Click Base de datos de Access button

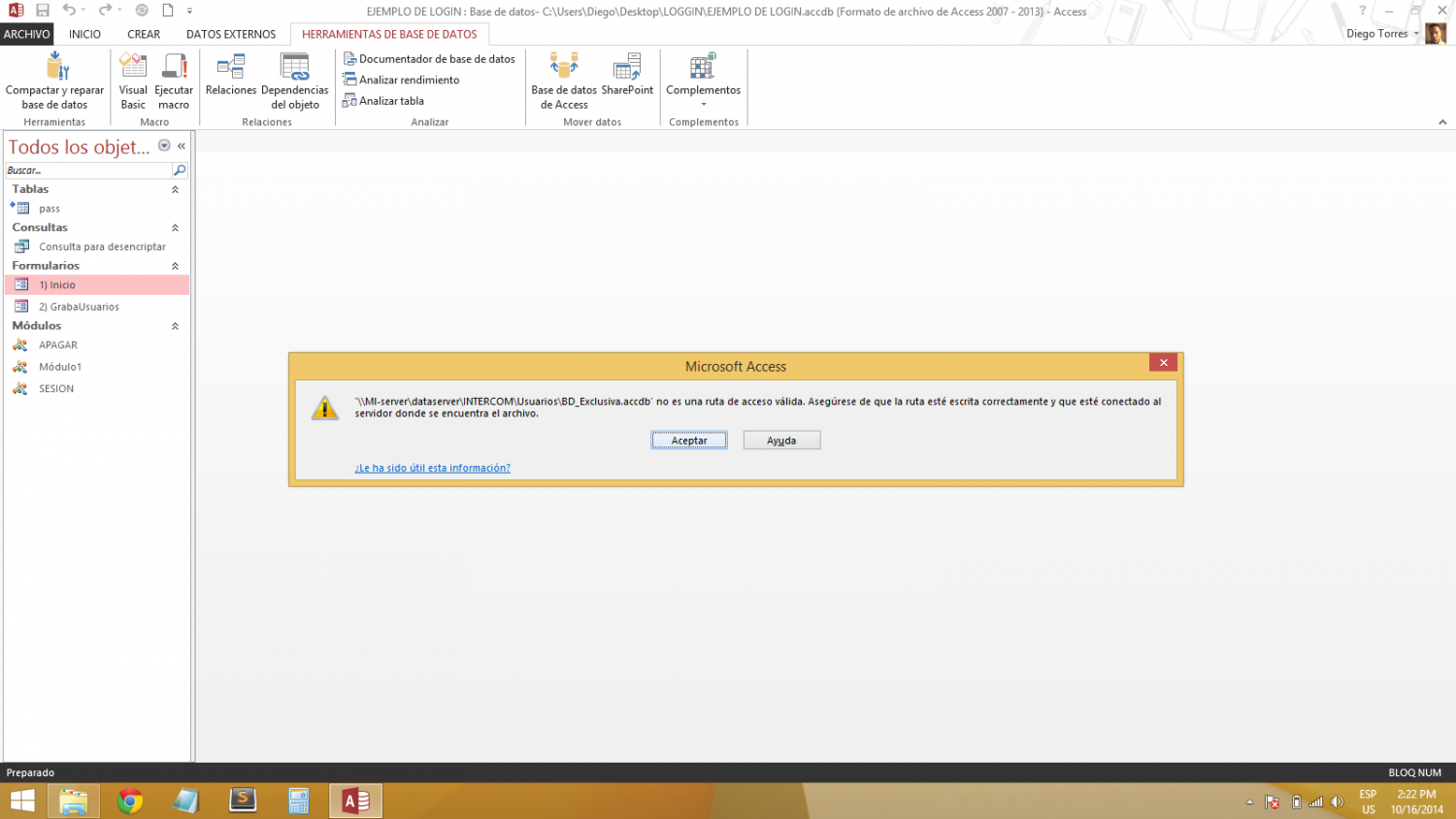(x=564, y=82)
